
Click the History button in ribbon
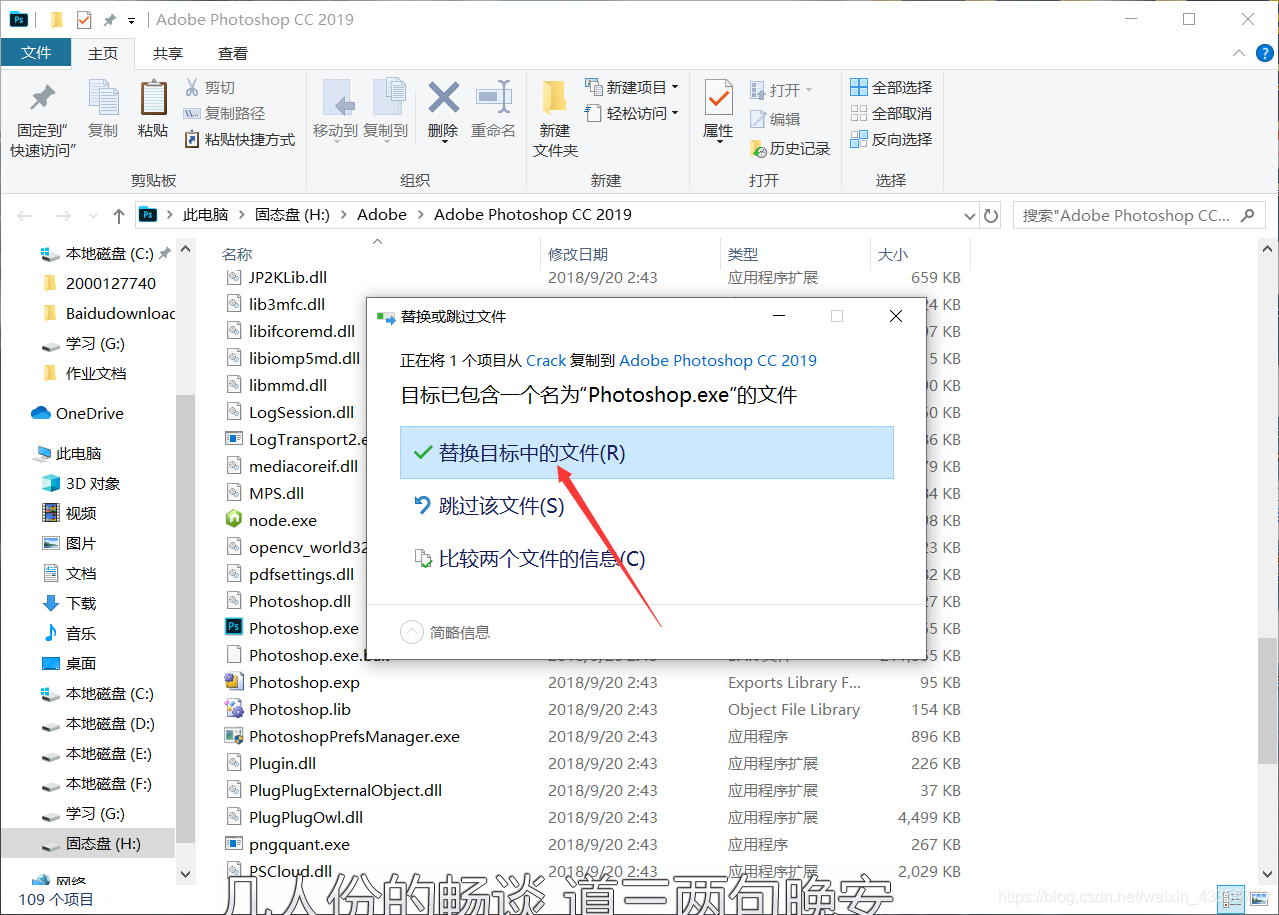pyautogui.click(x=791, y=148)
